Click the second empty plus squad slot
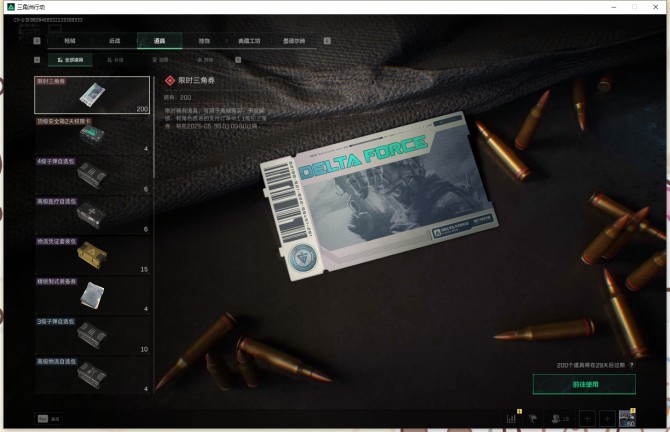This screenshot has width=670, height=432. click(607, 419)
